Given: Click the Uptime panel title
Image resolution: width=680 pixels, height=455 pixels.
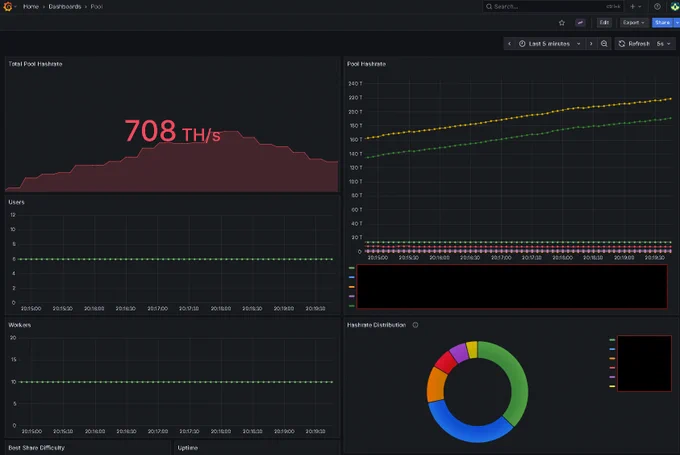Looking at the screenshot, I should (188, 448).
